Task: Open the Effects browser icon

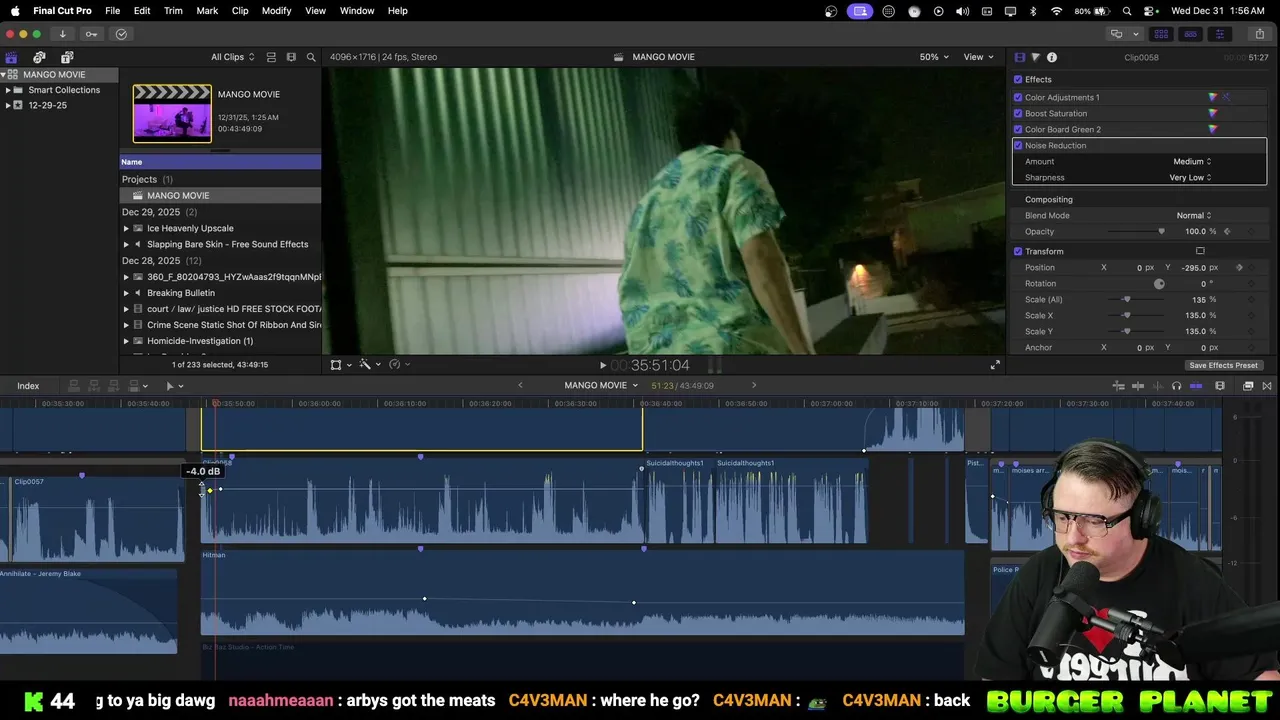Action: click(x=1248, y=386)
